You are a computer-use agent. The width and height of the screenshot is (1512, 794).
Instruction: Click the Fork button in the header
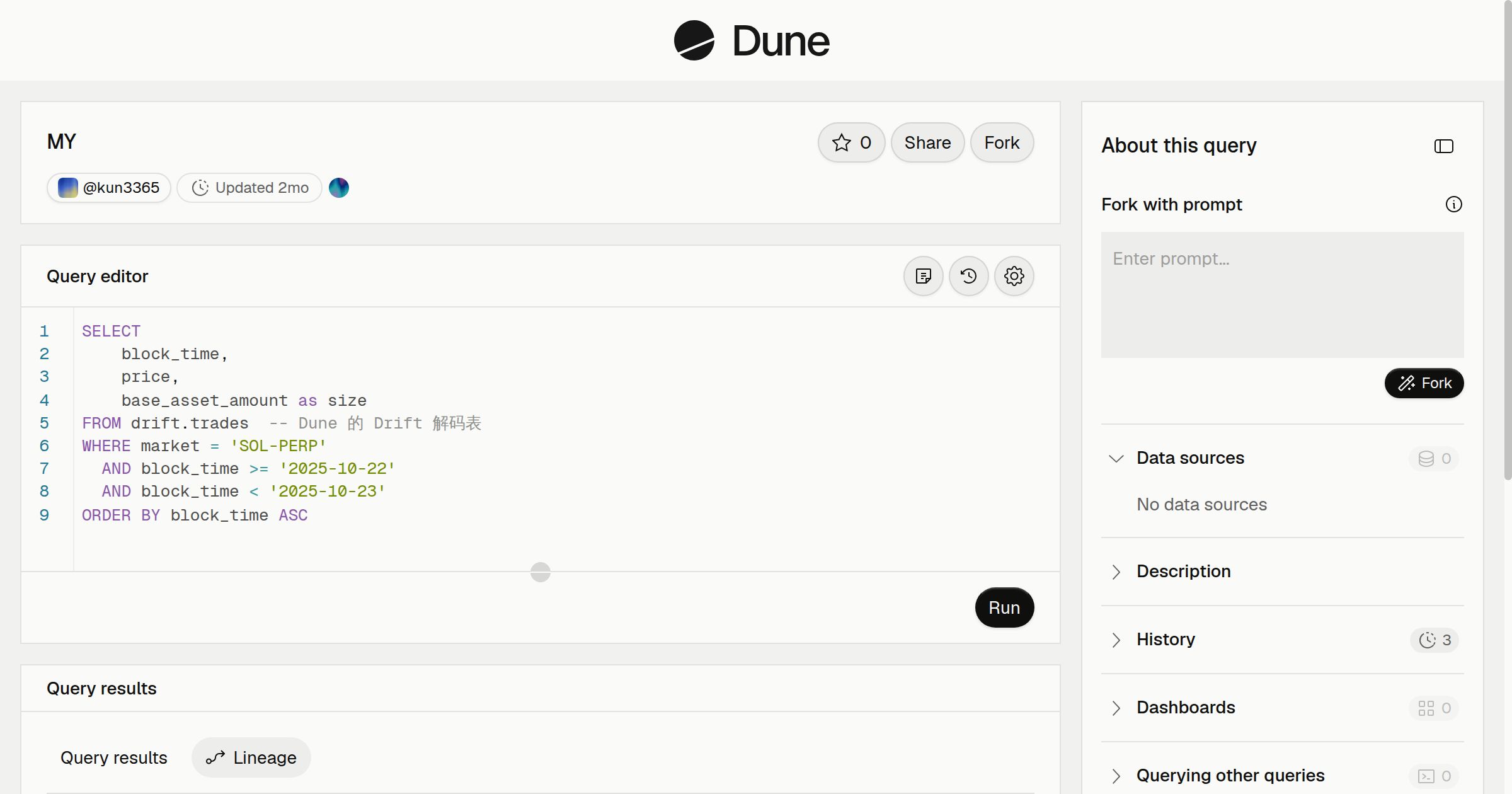pyautogui.click(x=1002, y=142)
